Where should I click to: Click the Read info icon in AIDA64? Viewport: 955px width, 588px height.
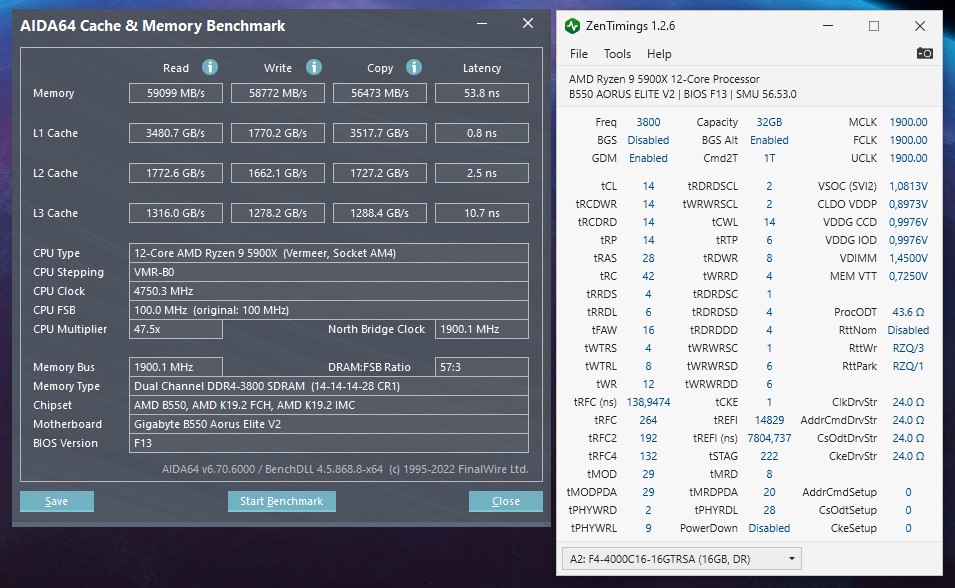pyautogui.click(x=210, y=67)
